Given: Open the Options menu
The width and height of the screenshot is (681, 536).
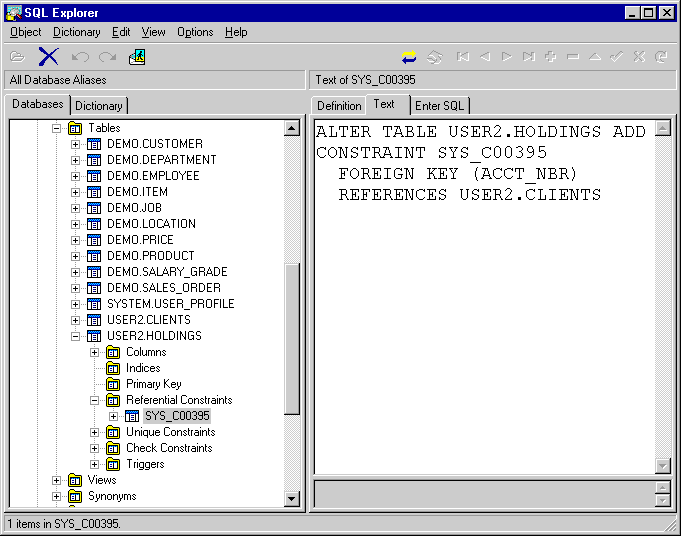Looking at the screenshot, I should pyautogui.click(x=195, y=32).
